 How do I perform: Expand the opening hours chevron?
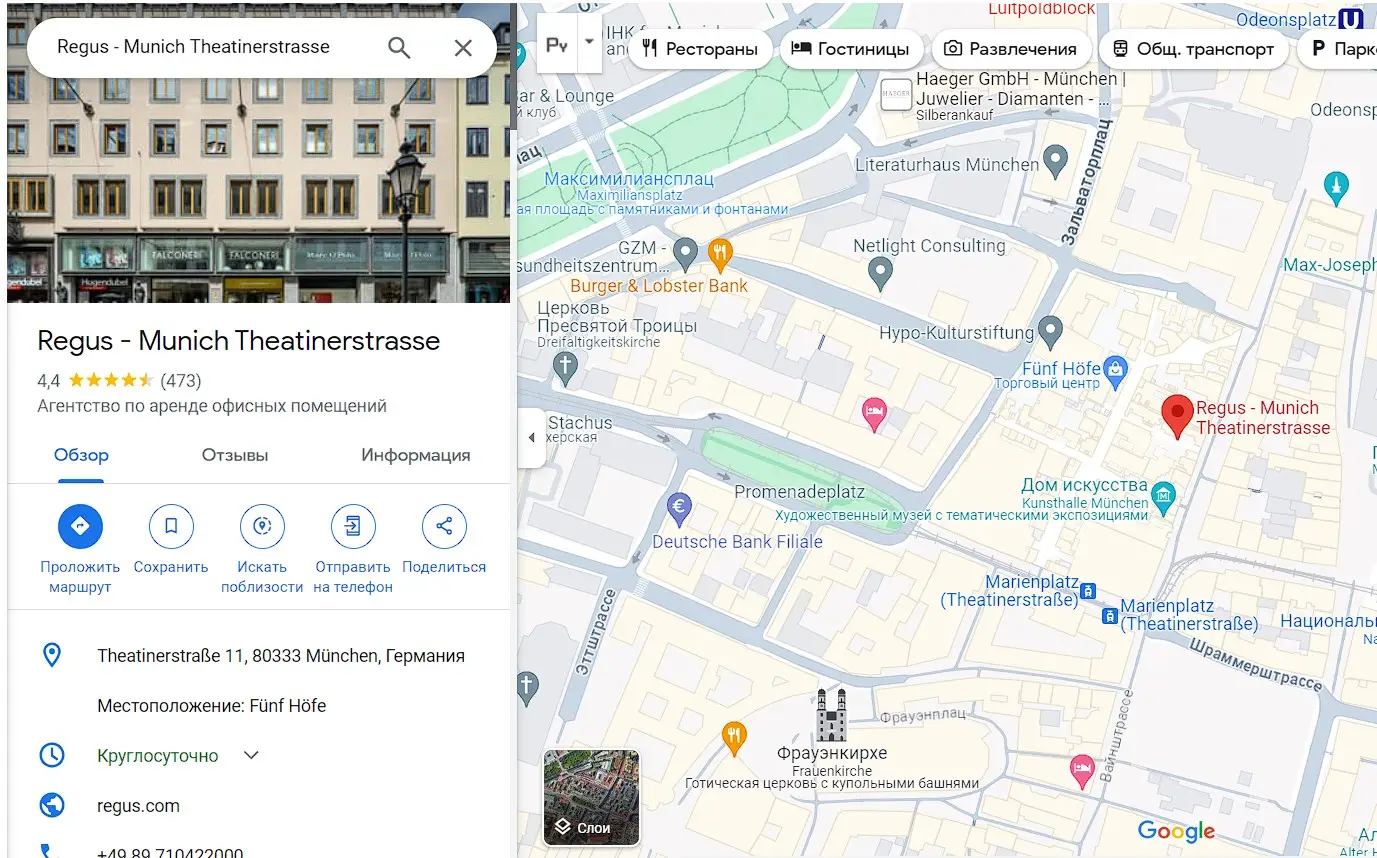click(x=251, y=755)
